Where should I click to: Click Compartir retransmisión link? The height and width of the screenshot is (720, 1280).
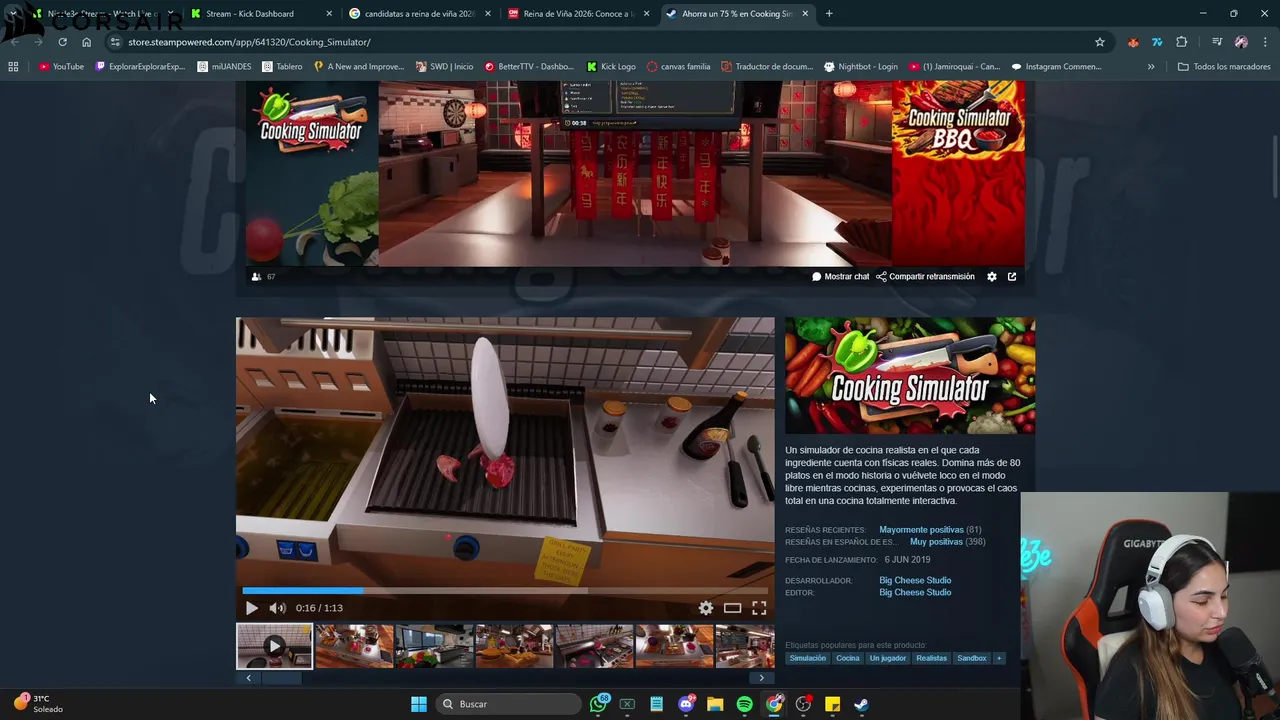[x=925, y=277]
